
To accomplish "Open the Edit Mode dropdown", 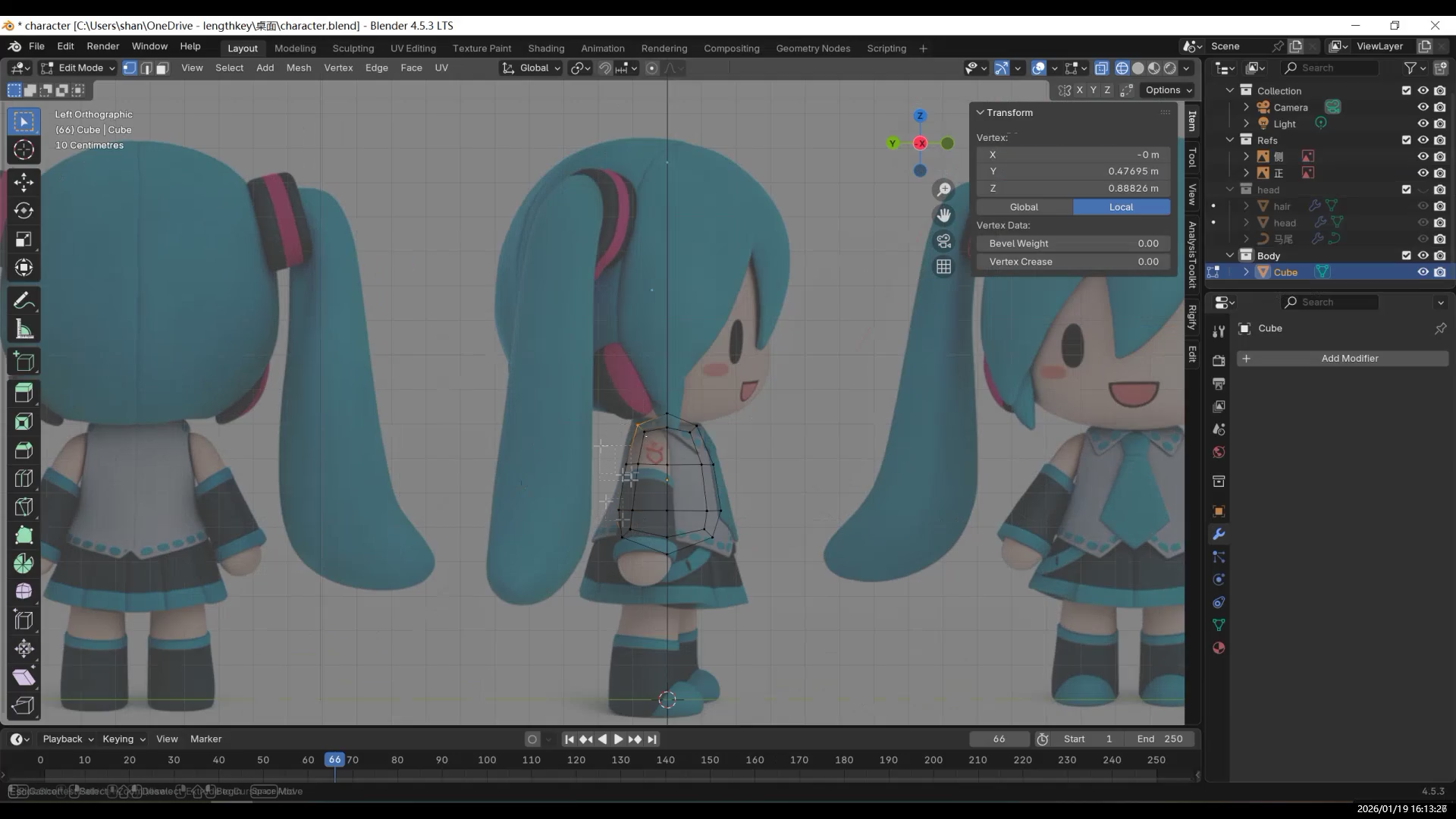I will click(78, 68).
